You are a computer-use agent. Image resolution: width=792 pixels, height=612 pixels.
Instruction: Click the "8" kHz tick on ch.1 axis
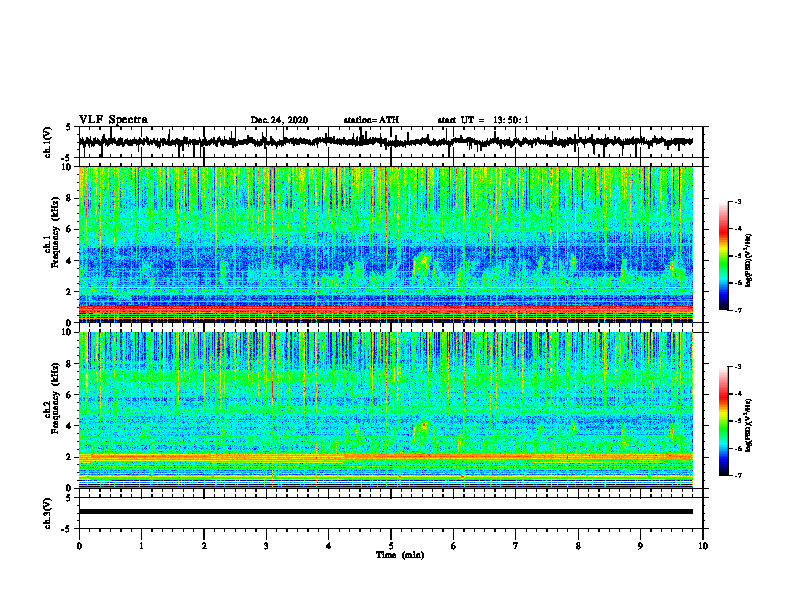[70, 198]
